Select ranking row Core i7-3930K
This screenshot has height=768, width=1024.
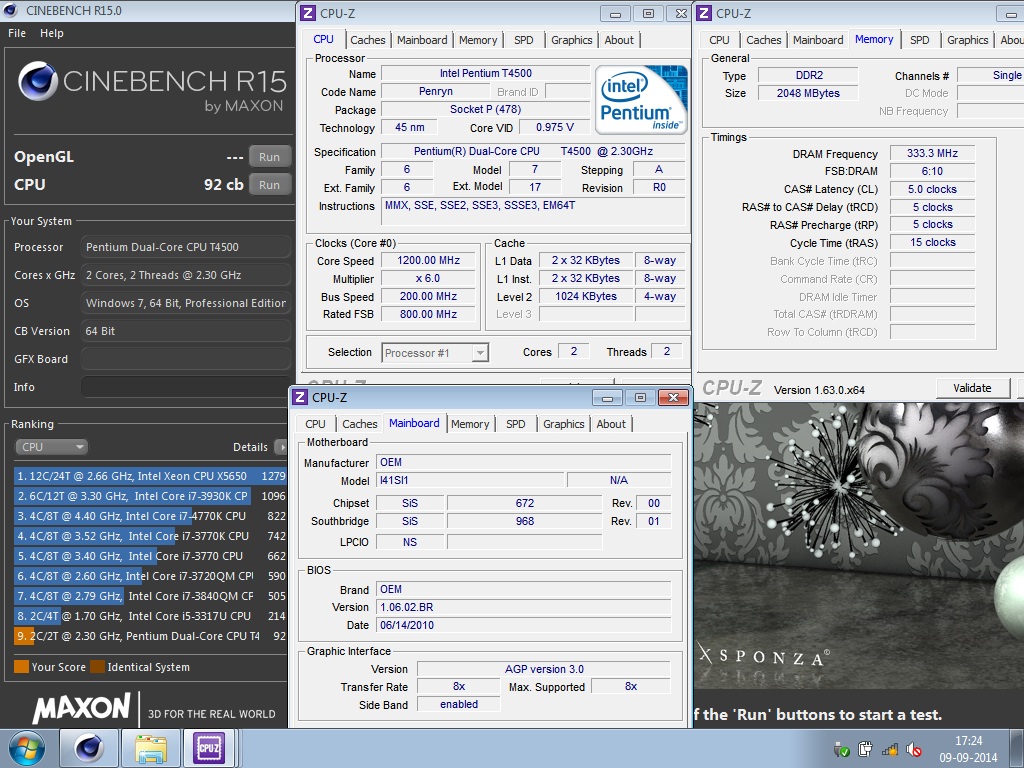[150, 496]
